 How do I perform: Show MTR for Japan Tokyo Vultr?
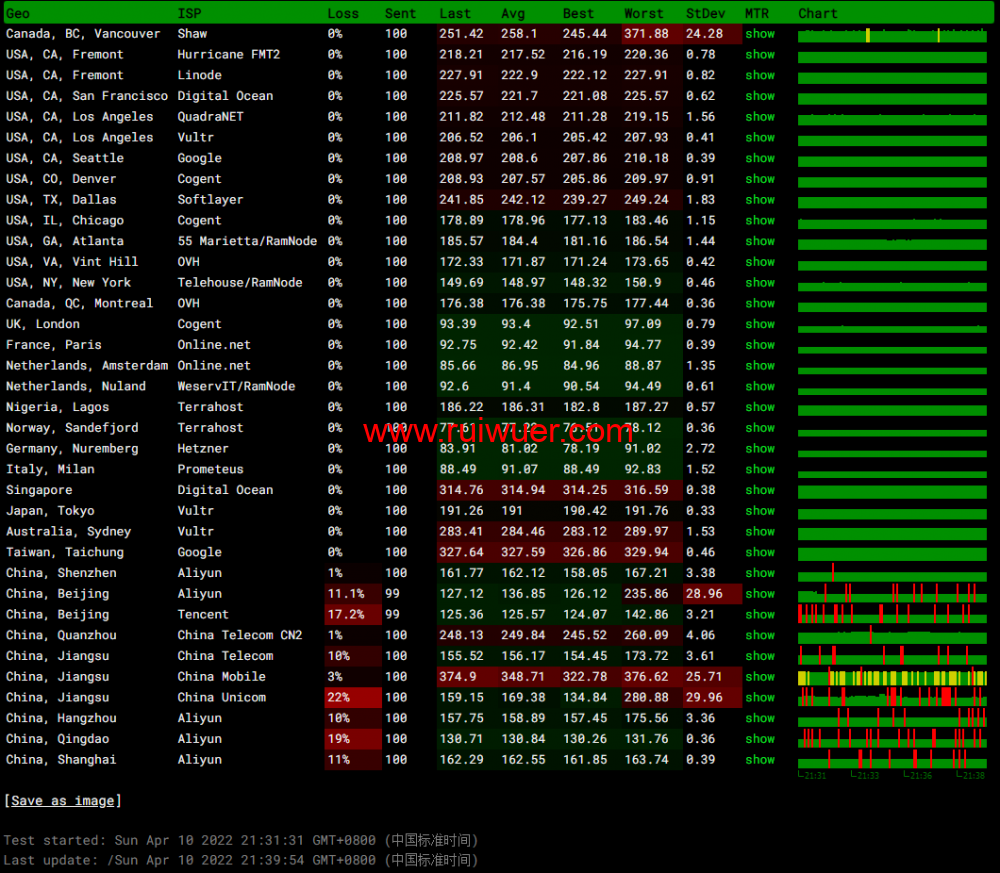759,511
